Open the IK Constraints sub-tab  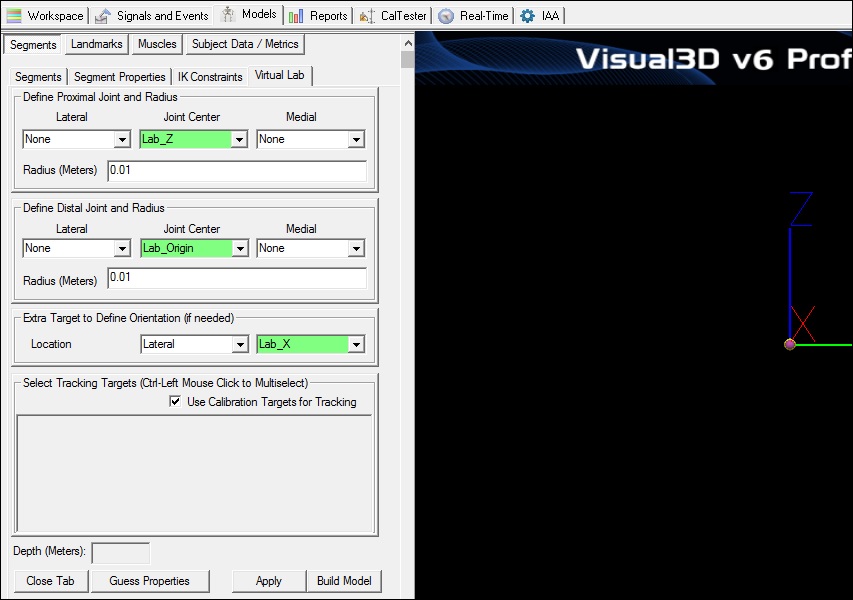[210, 77]
